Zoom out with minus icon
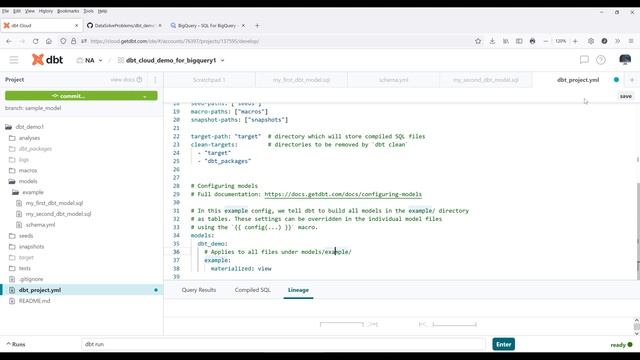Screen dimensions: 640x360 point(546,41)
